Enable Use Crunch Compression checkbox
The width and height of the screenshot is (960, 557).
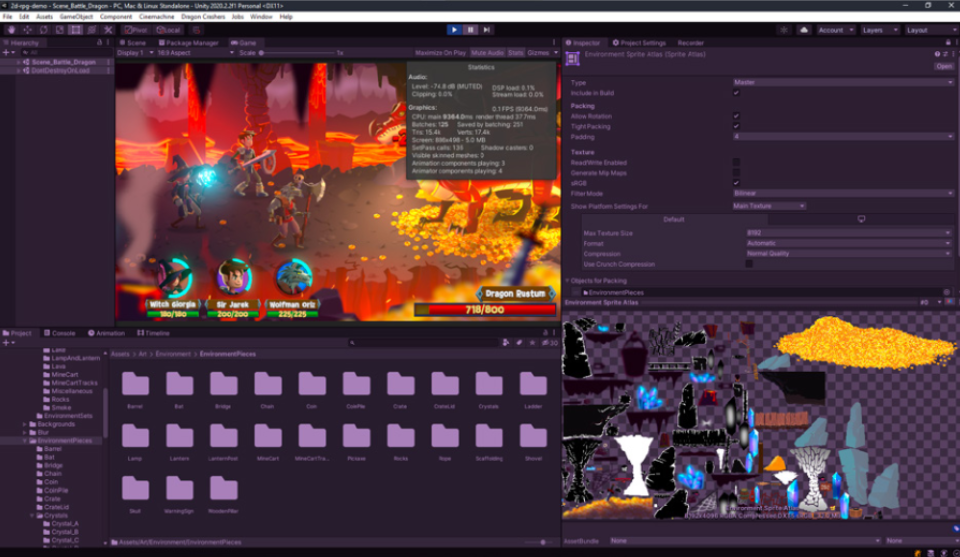click(749, 264)
